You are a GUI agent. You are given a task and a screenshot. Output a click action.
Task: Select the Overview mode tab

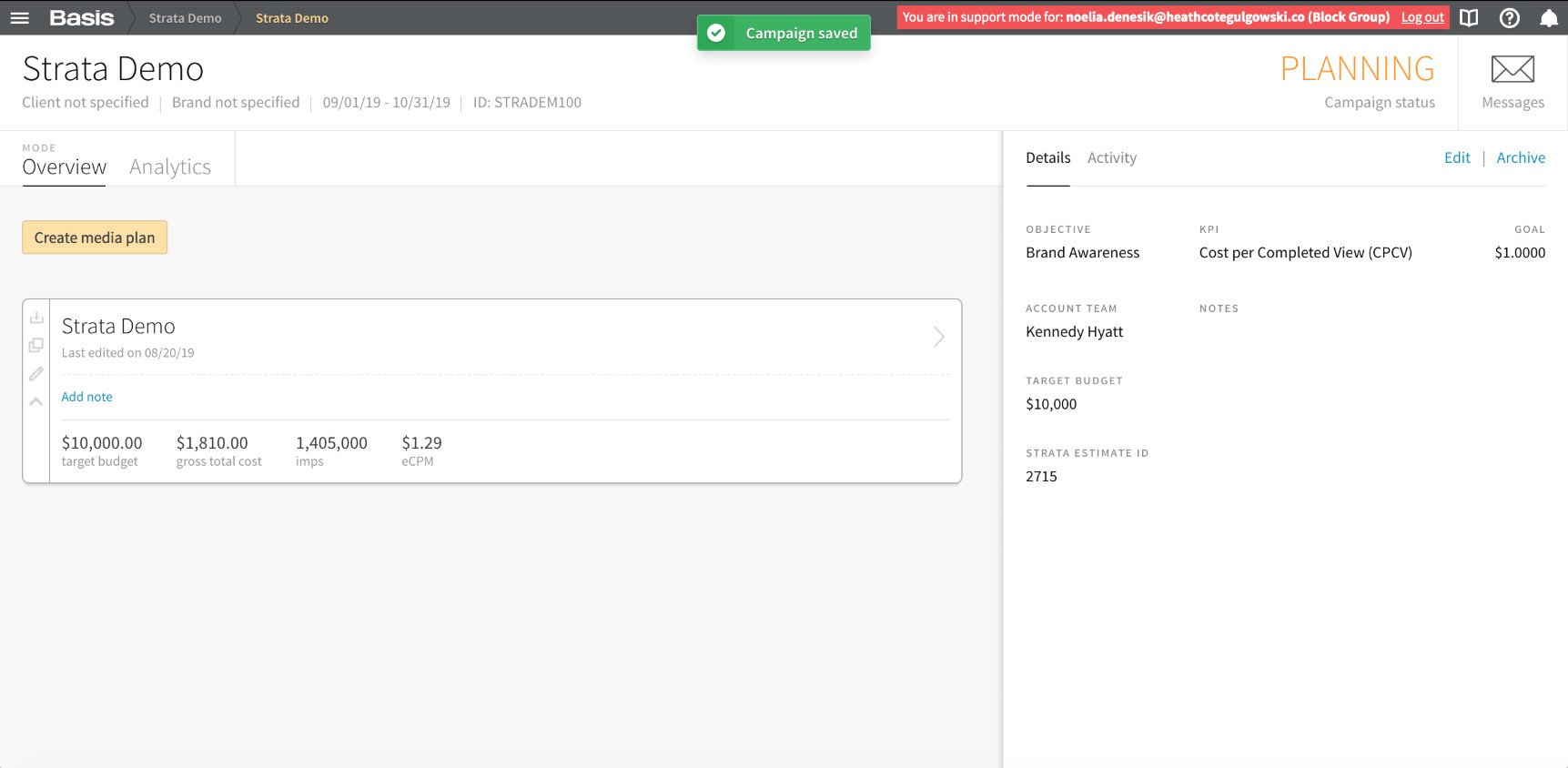coord(64,167)
